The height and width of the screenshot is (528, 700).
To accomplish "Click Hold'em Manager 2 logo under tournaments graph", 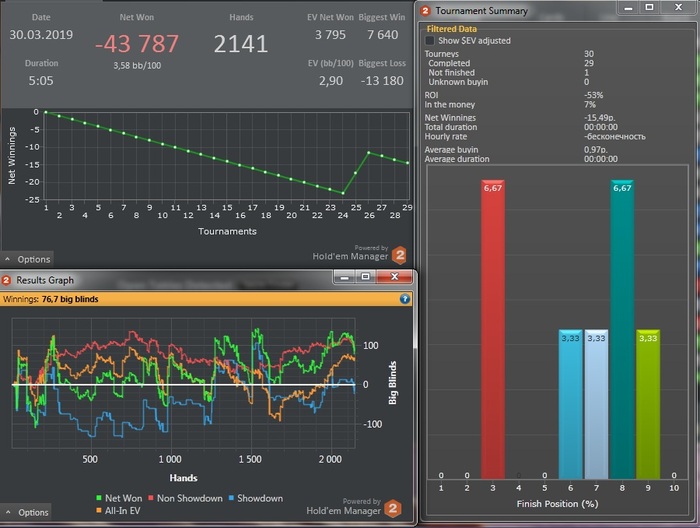I will (x=400, y=255).
